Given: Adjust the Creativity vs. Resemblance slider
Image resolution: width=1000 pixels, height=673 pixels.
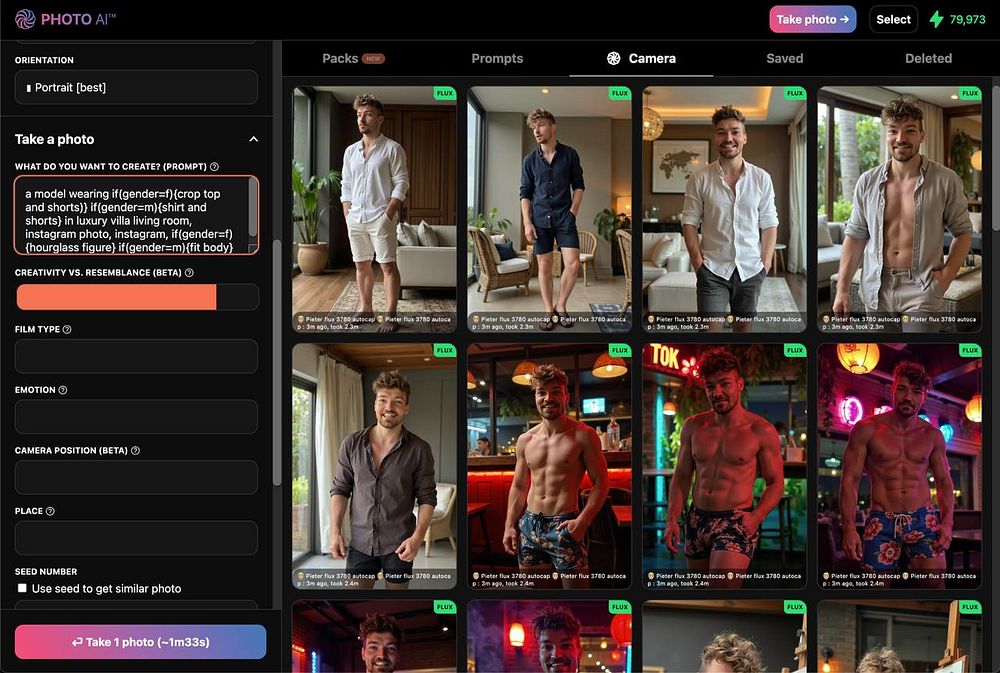Looking at the screenshot, I should pyautogui.click(x=137, y=297).
